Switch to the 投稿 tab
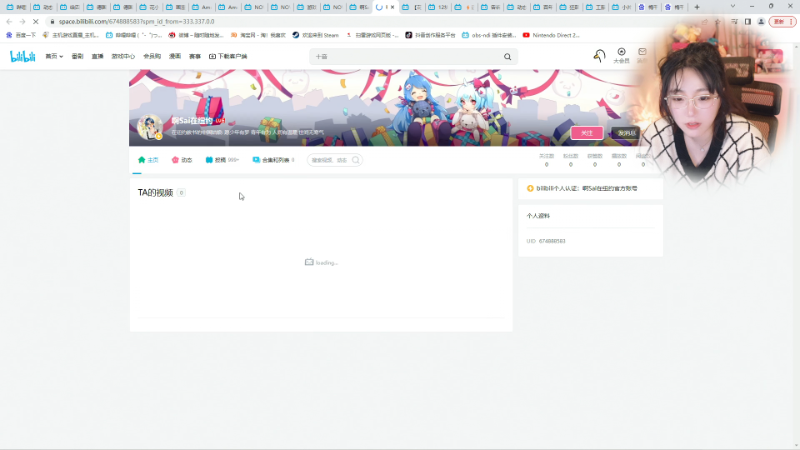The image size is (800, 450). click(222, 160)
